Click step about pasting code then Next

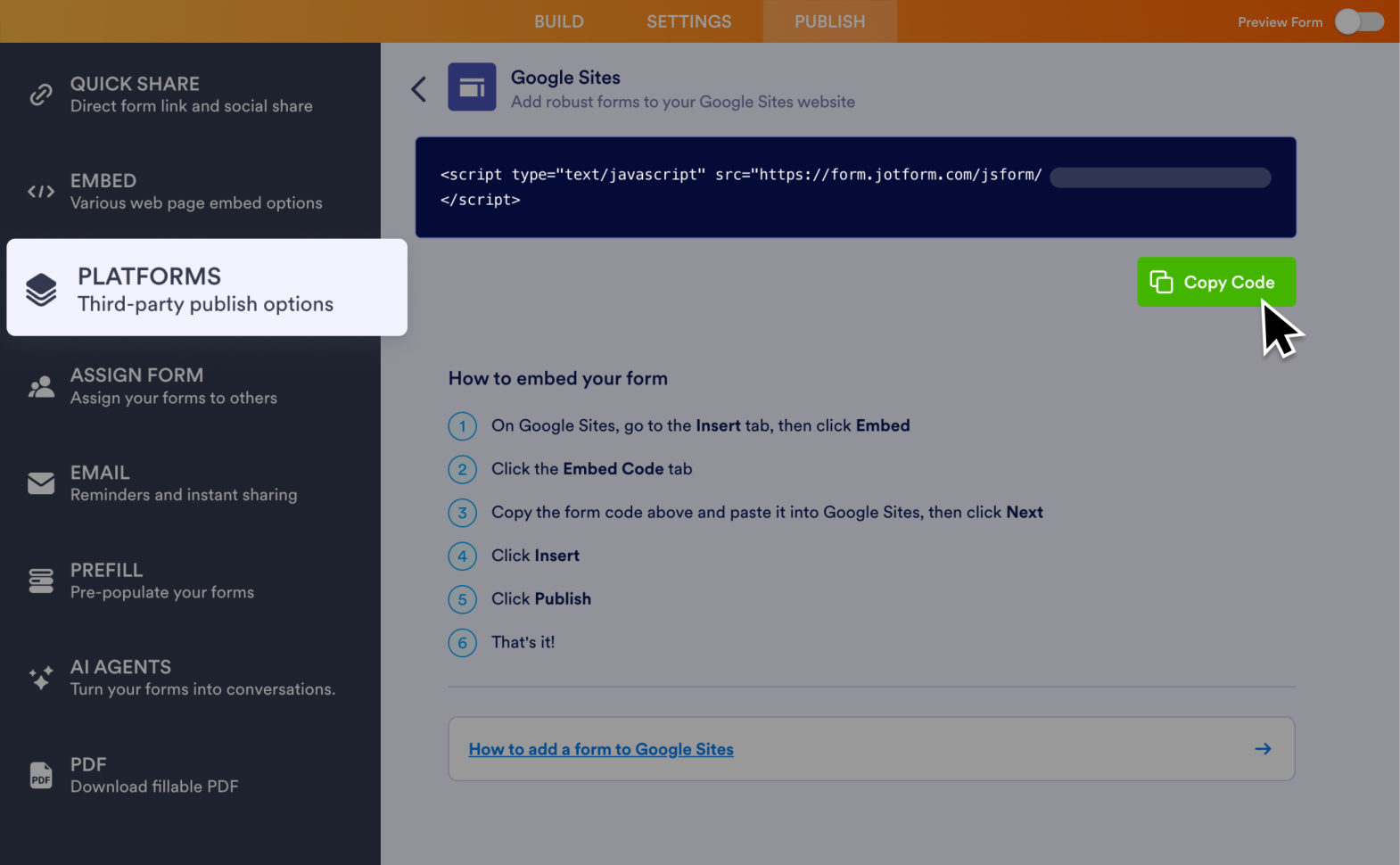(767, 512)
